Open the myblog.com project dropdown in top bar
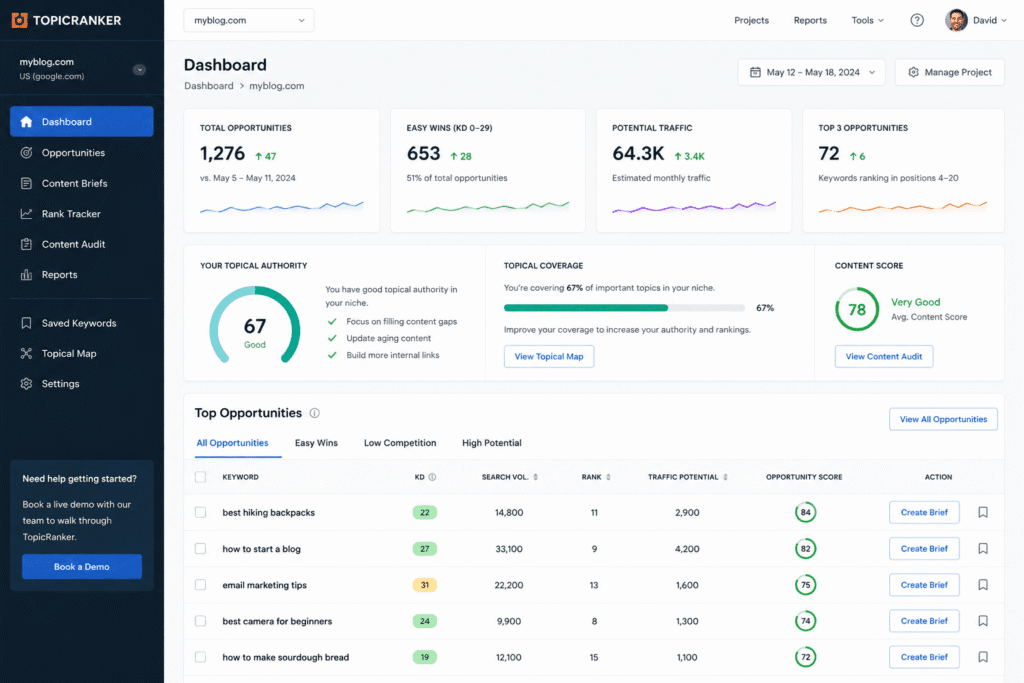1024x683 pixels. point(249,20)
